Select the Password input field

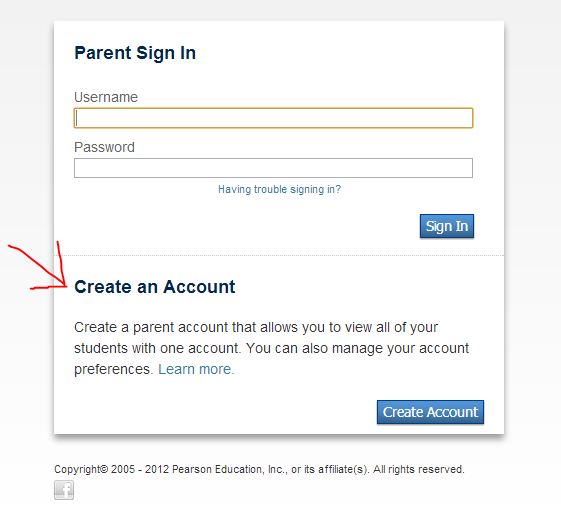(x=273, y=168)
